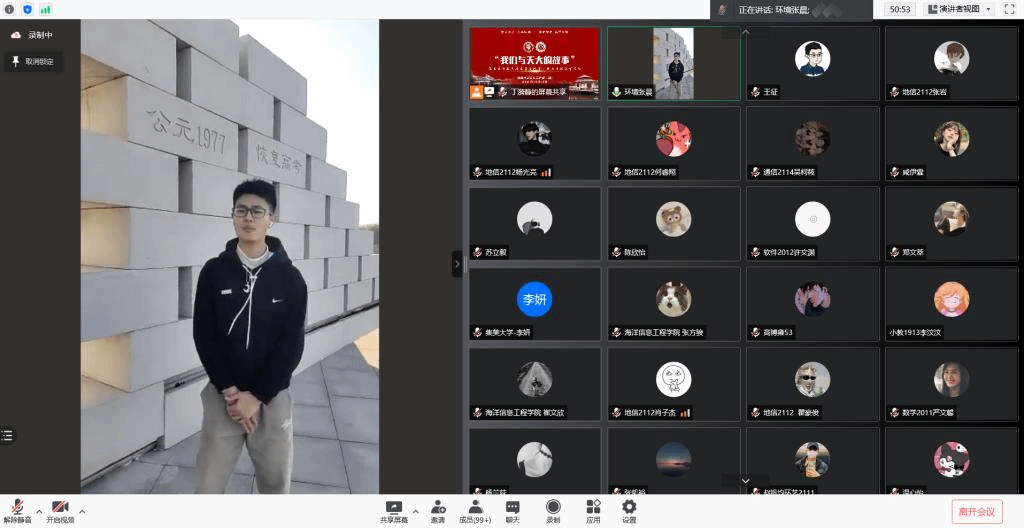Unmute the microphone (解除静音)

[x=17, y=510]
